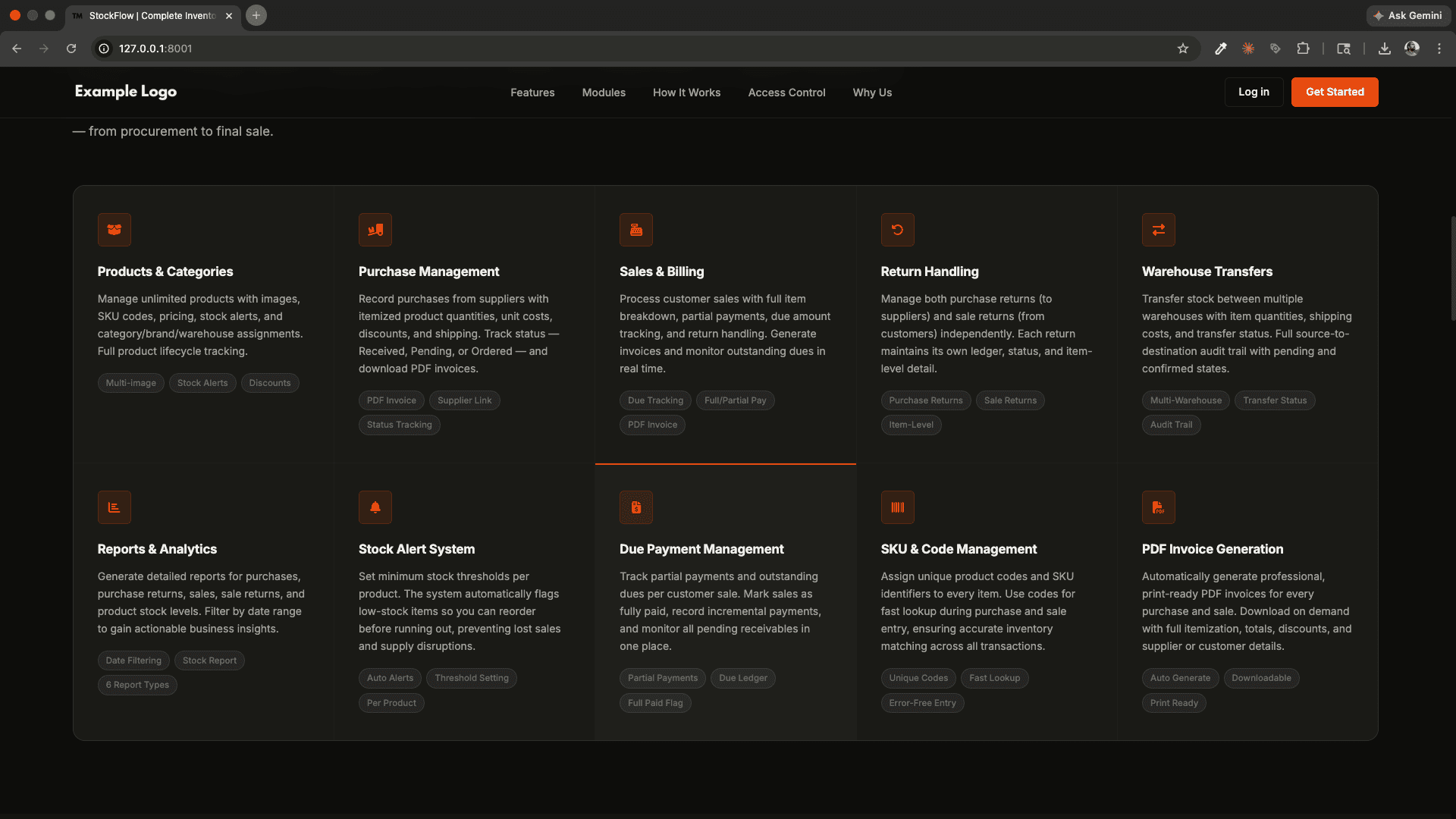This screenshot has width=1456, height=819.
Task: Click the tag-shaped extension icon
Action: pyautogui.click(x=1275, y=49)
